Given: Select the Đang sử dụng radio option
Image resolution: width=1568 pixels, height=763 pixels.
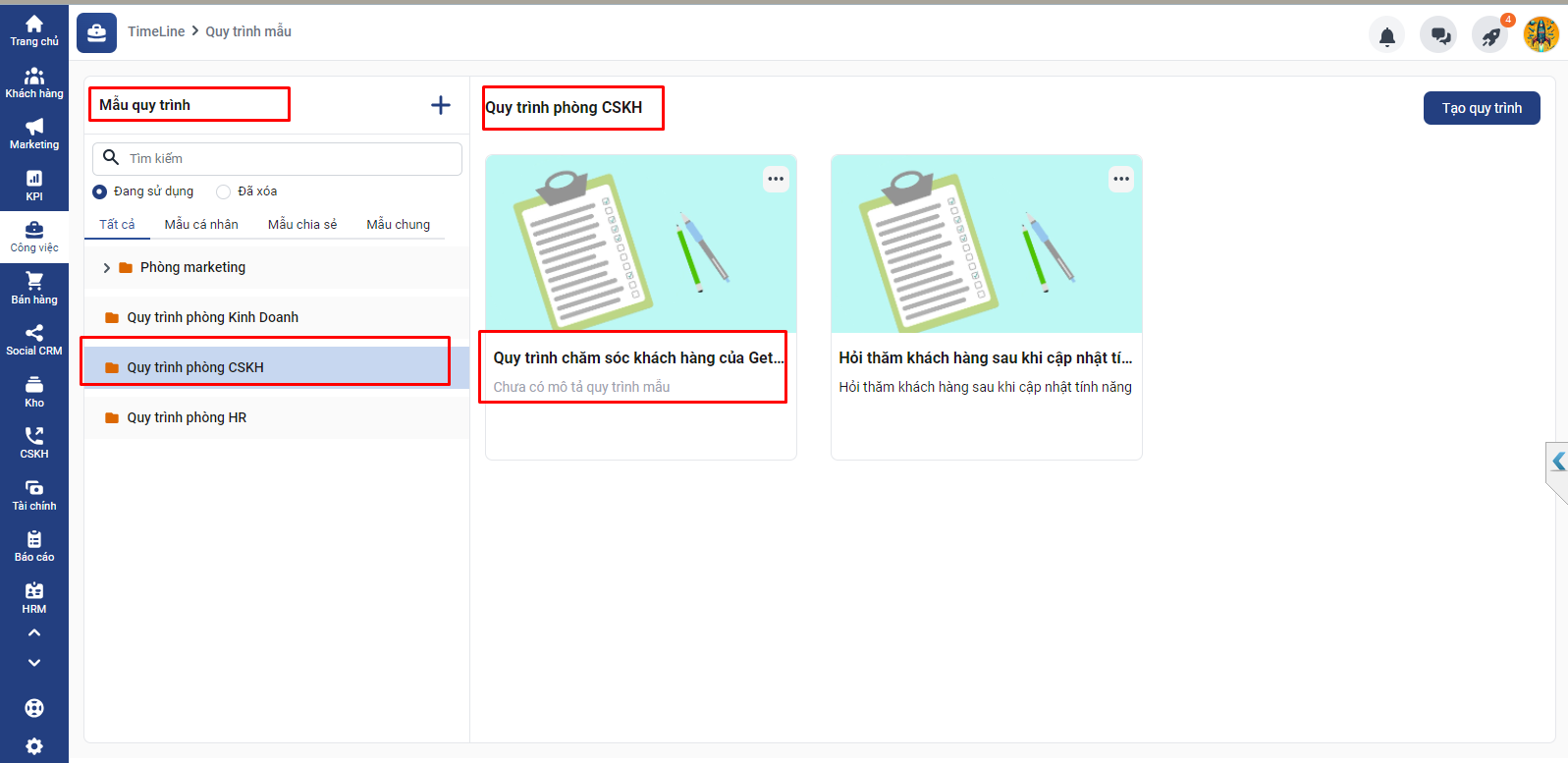Looking at the screenshot, I should point(100,191).
